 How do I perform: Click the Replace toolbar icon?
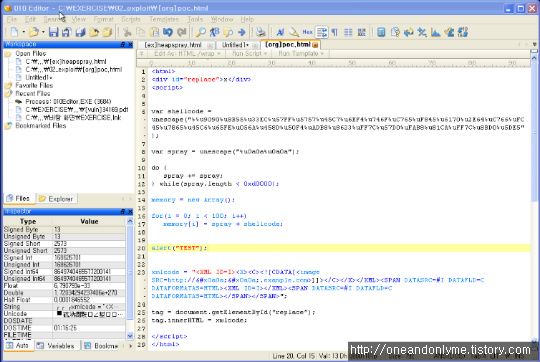[x=215, y=32]
